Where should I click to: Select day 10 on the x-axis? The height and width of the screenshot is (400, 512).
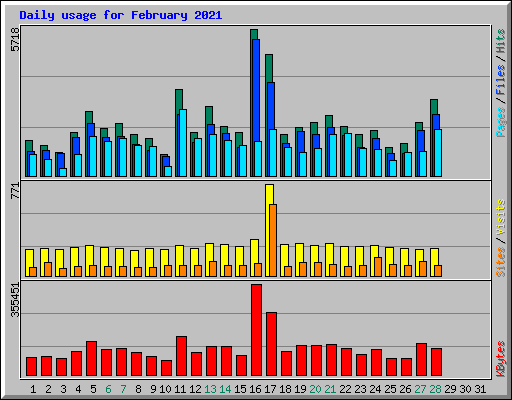pos(165,389)
